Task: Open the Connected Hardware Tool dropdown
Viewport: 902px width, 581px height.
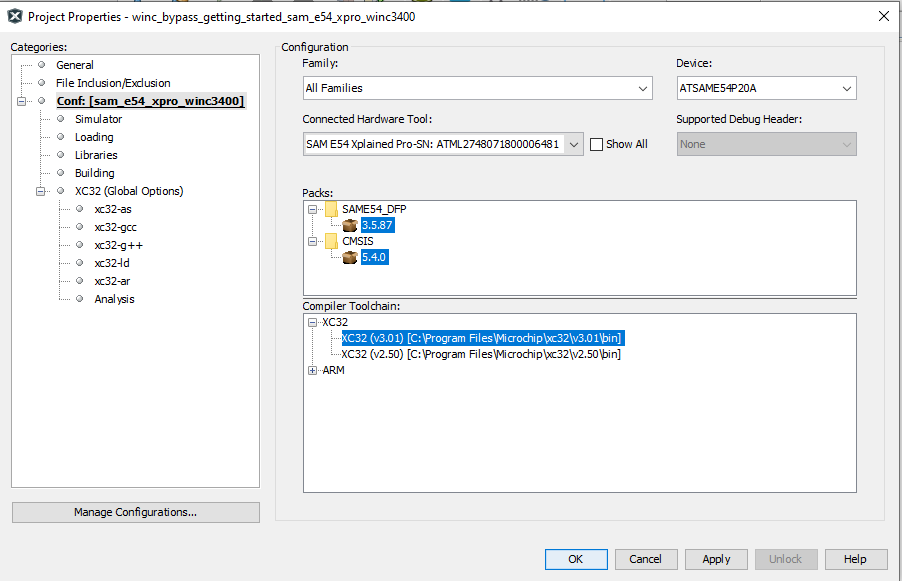Action: [443, 144]
